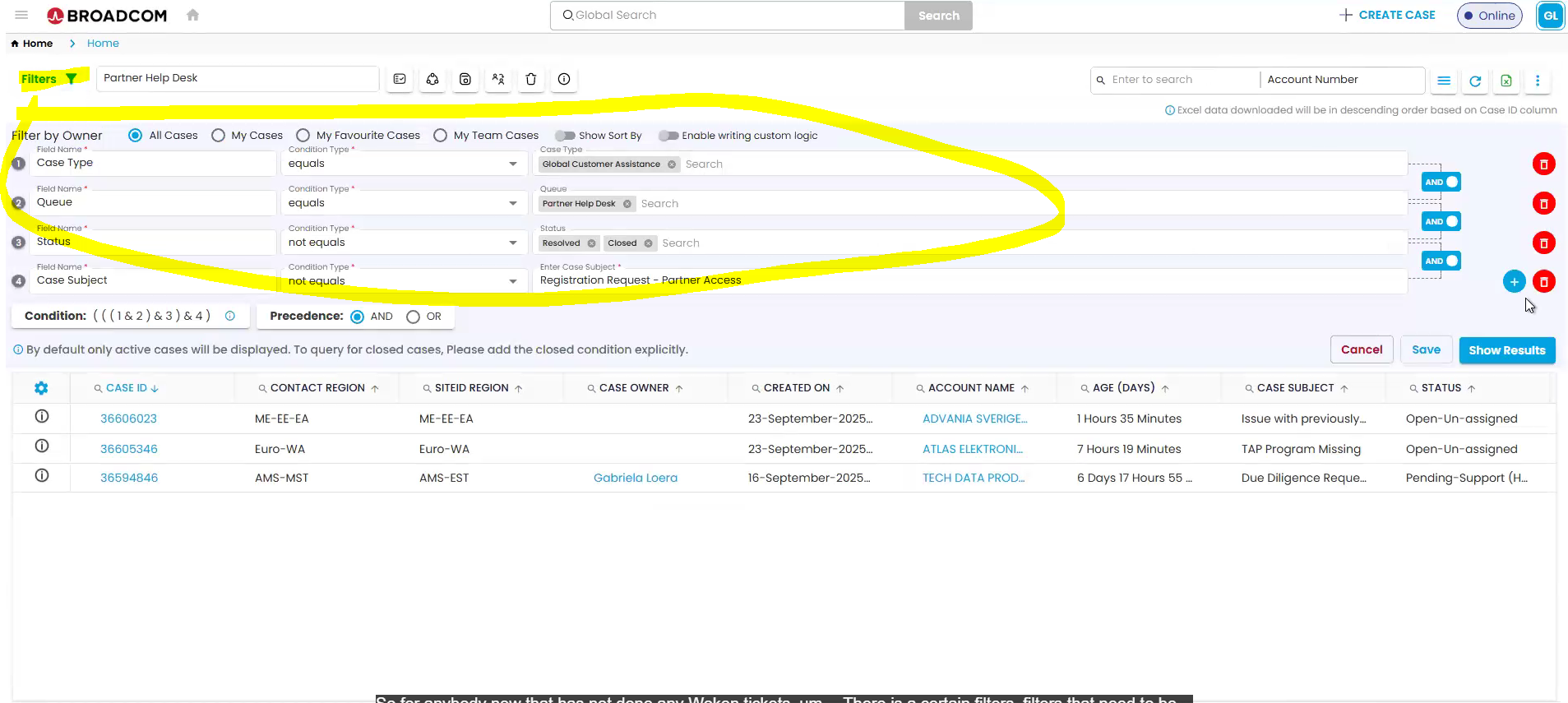The width and height of the screenshot is (1568, 703).
Task: Click the trash icon in the filter toolbar
Action: 531,79
